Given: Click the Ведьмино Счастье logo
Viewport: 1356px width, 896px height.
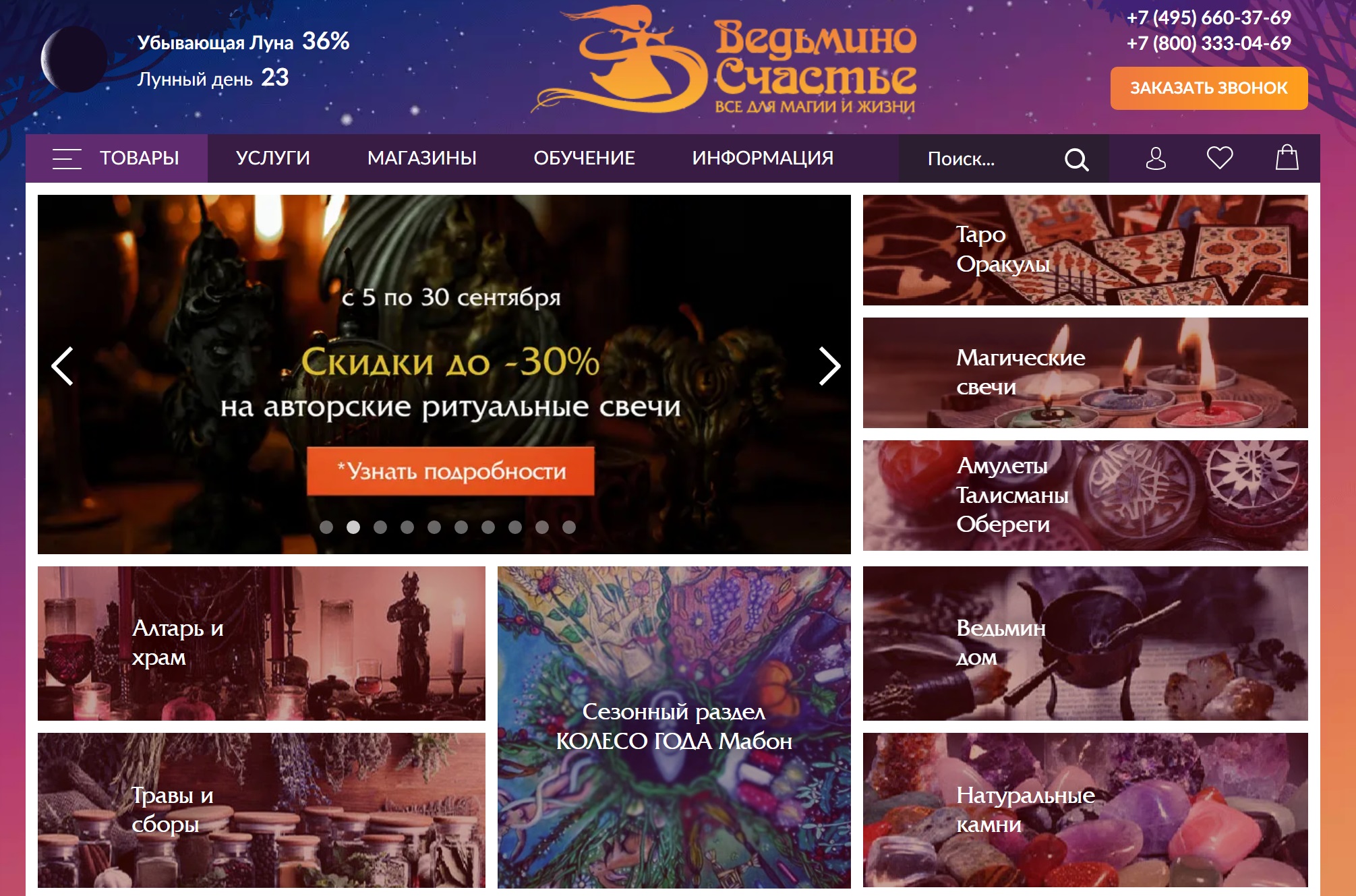Looking at the screenshot, I should pyautogui.click(x=724, y=61).
